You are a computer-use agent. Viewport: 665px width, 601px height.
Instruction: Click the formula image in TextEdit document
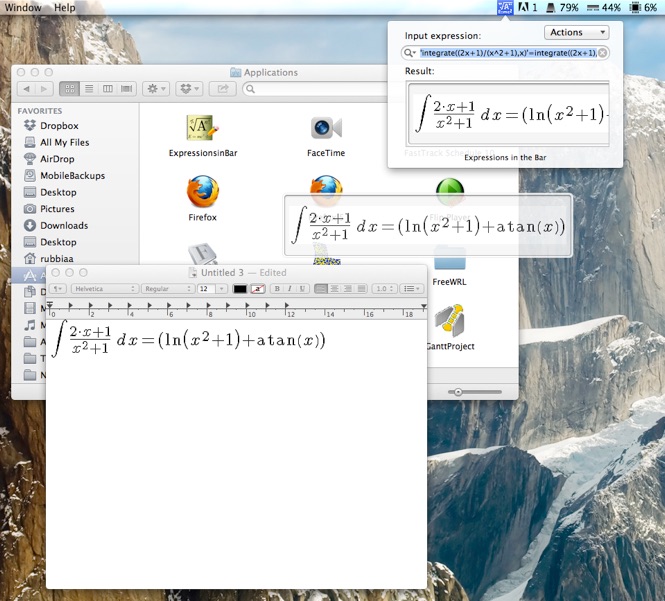point(188,339)
